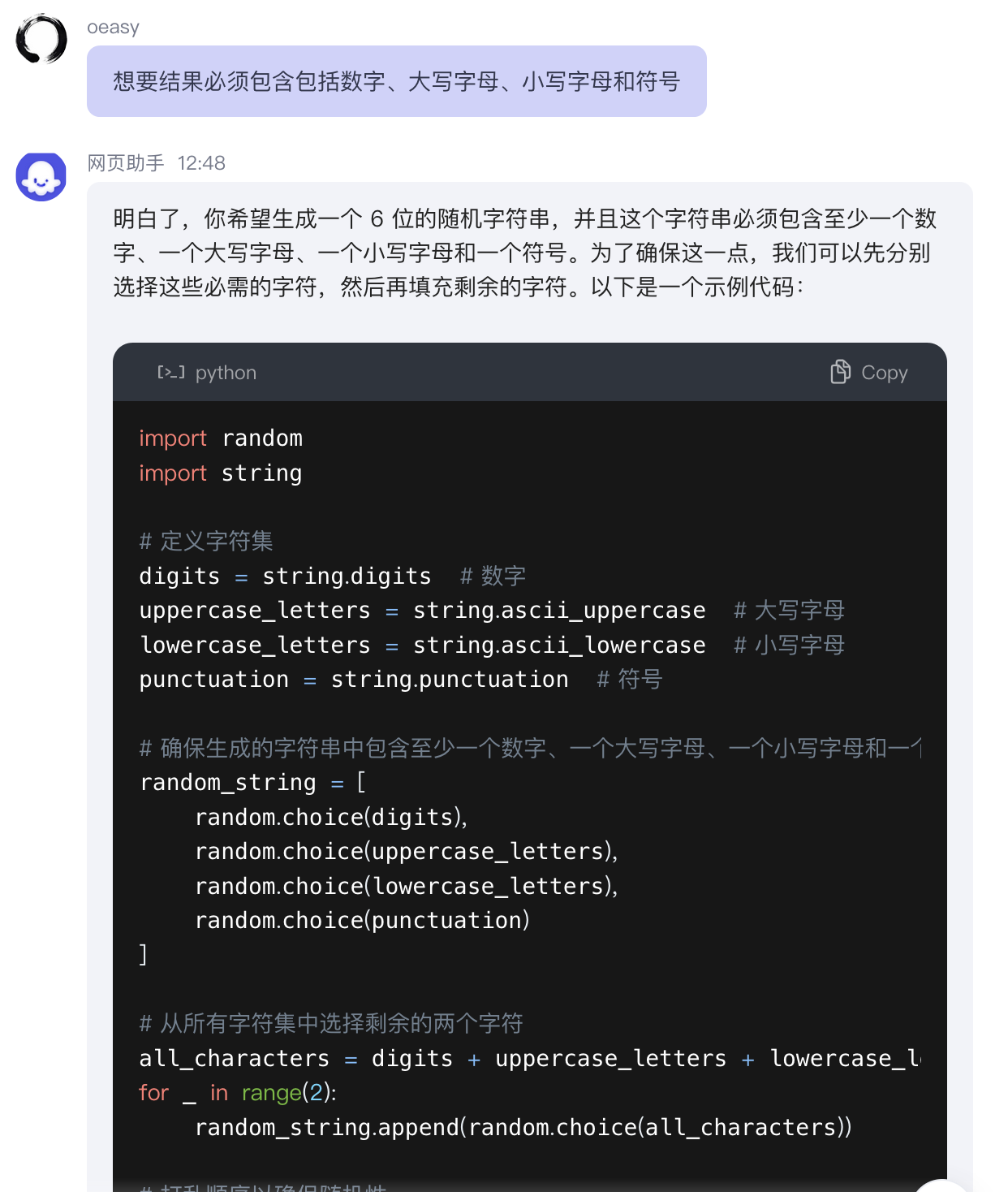The height and width of the screenshot is (1192, 1008).
Task: Click the '# 定义字符集' comment line
Action: click(206, 541)
